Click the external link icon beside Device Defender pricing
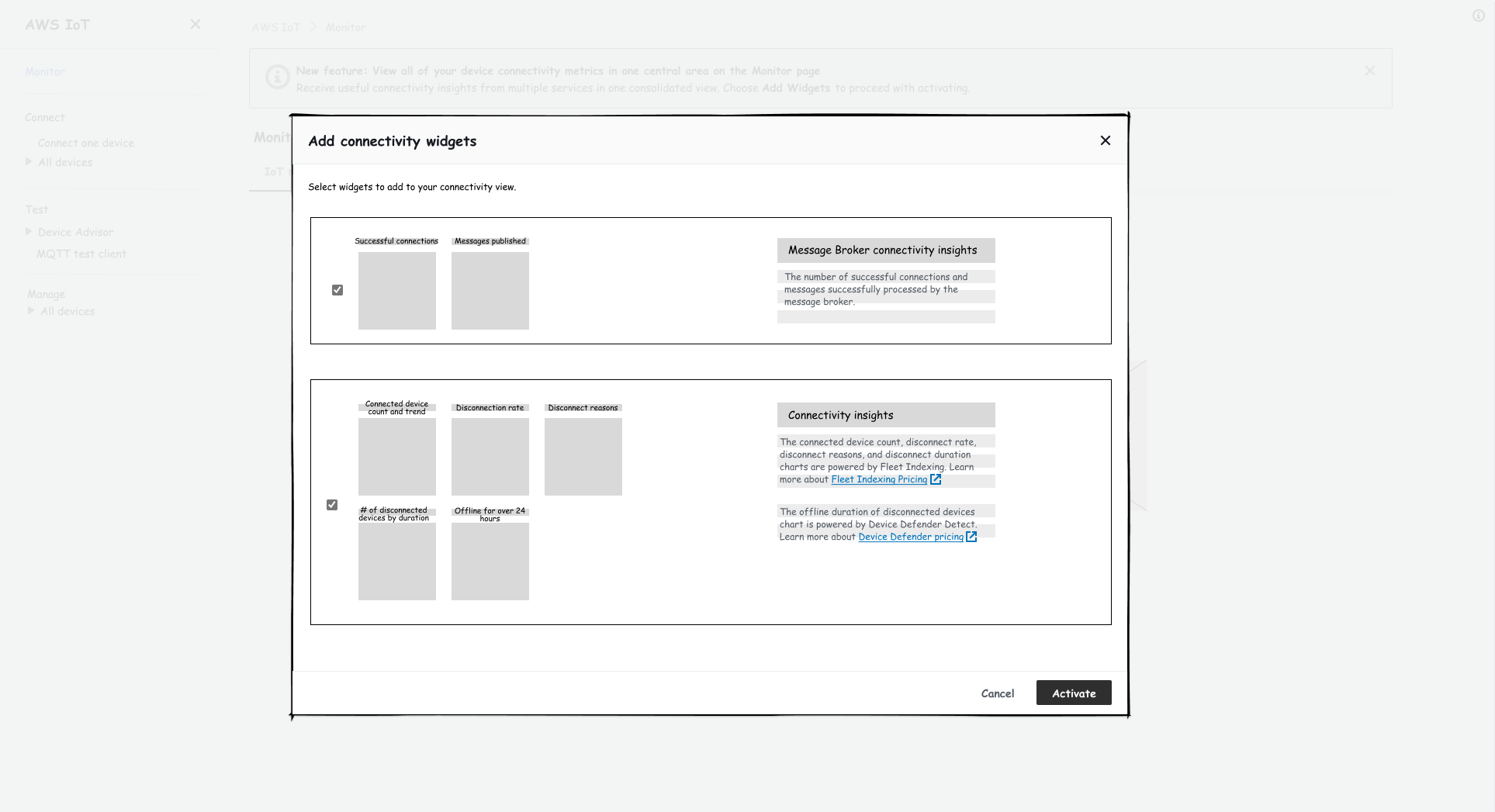The height and width of the screenshot is (812, 1495). click(971, 537)
